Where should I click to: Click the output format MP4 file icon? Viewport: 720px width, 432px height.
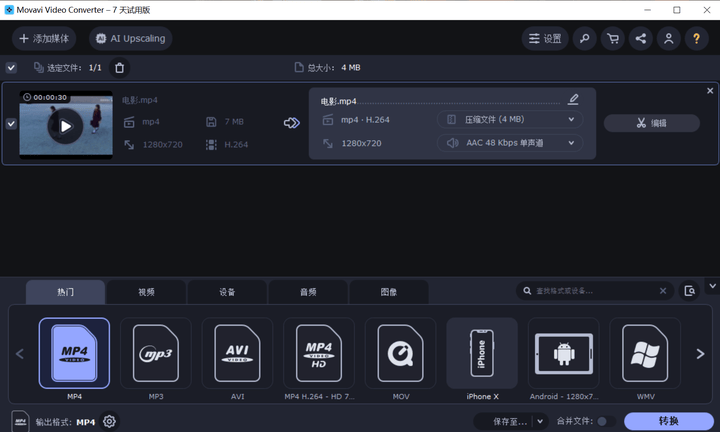21,421
